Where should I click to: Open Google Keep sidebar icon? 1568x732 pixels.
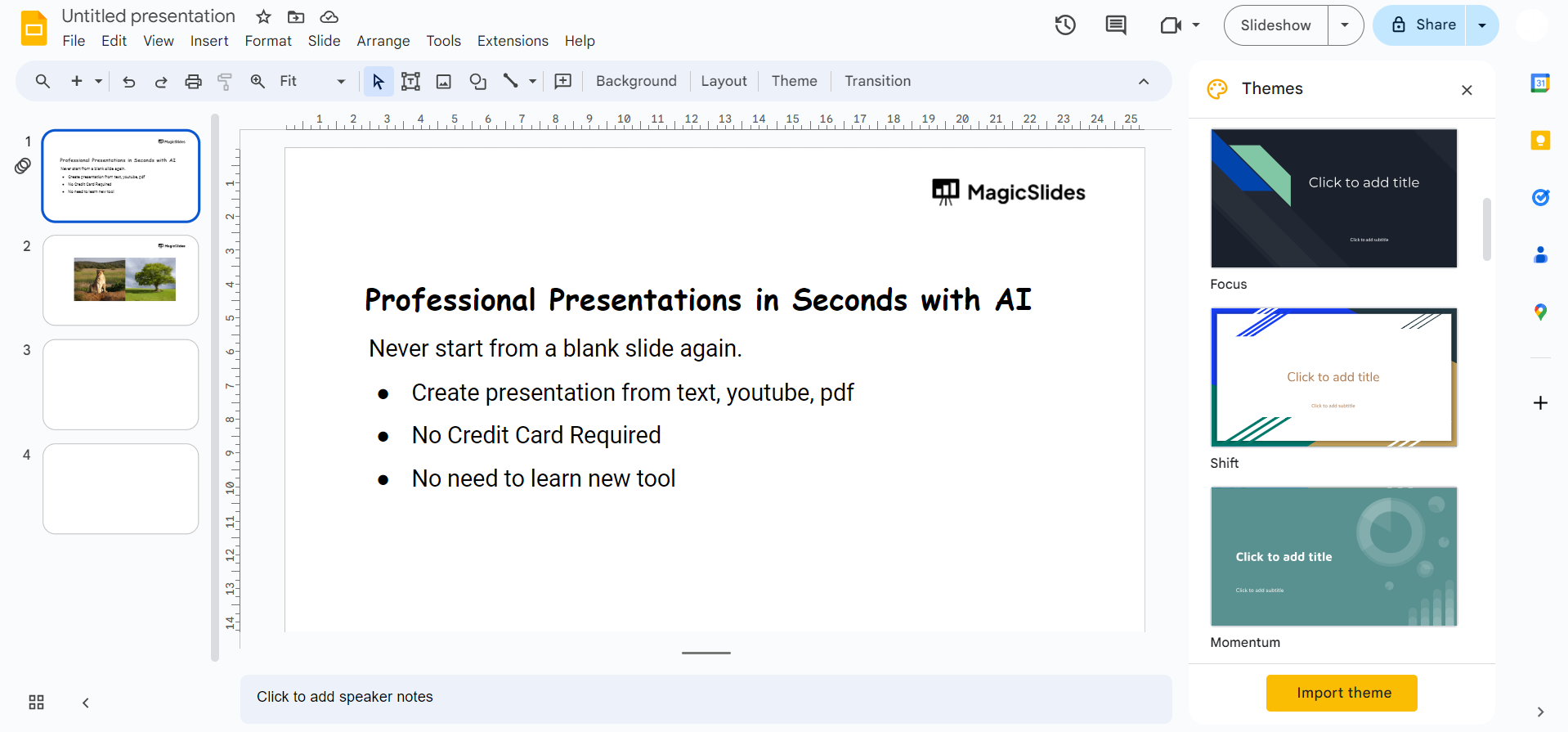[1540, 141]
